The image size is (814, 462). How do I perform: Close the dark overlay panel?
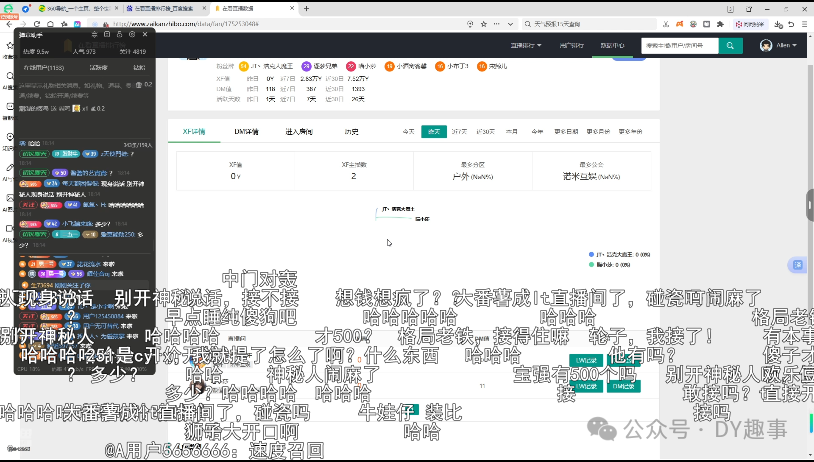pyautogui.click(x=145, y=34)
